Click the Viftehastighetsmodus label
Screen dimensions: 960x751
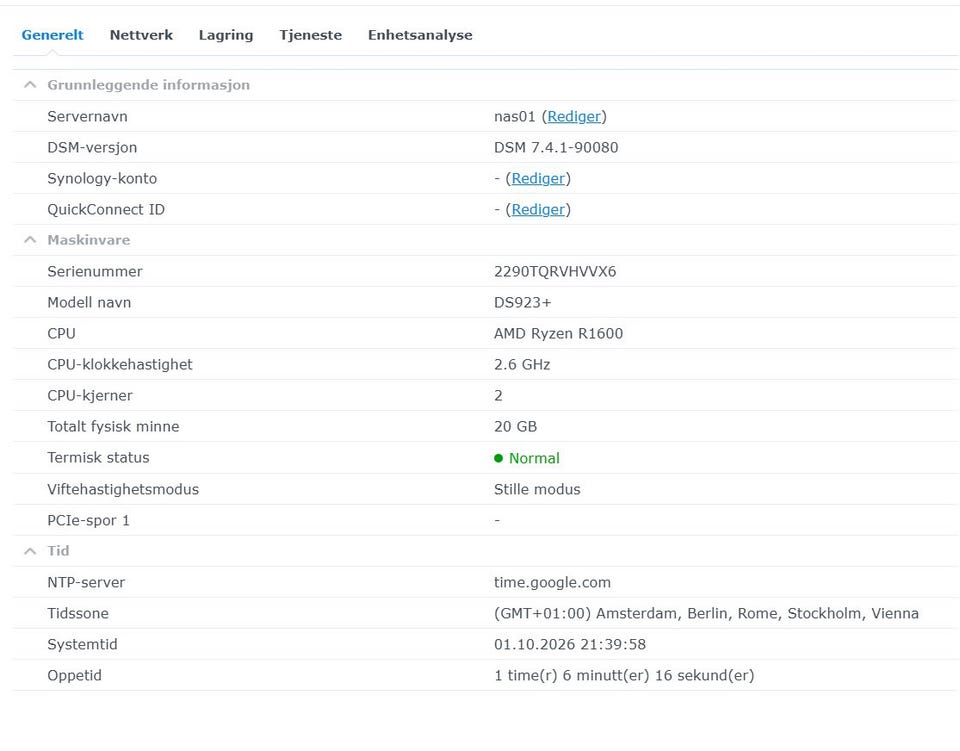point(123,489)
